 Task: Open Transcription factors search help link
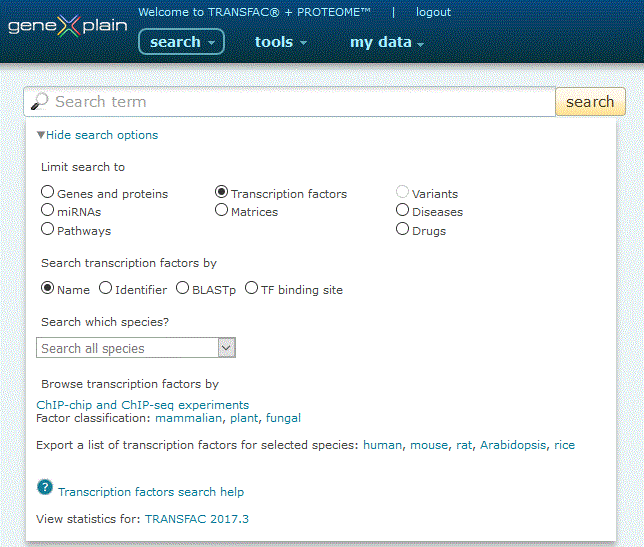pos(151,492)
